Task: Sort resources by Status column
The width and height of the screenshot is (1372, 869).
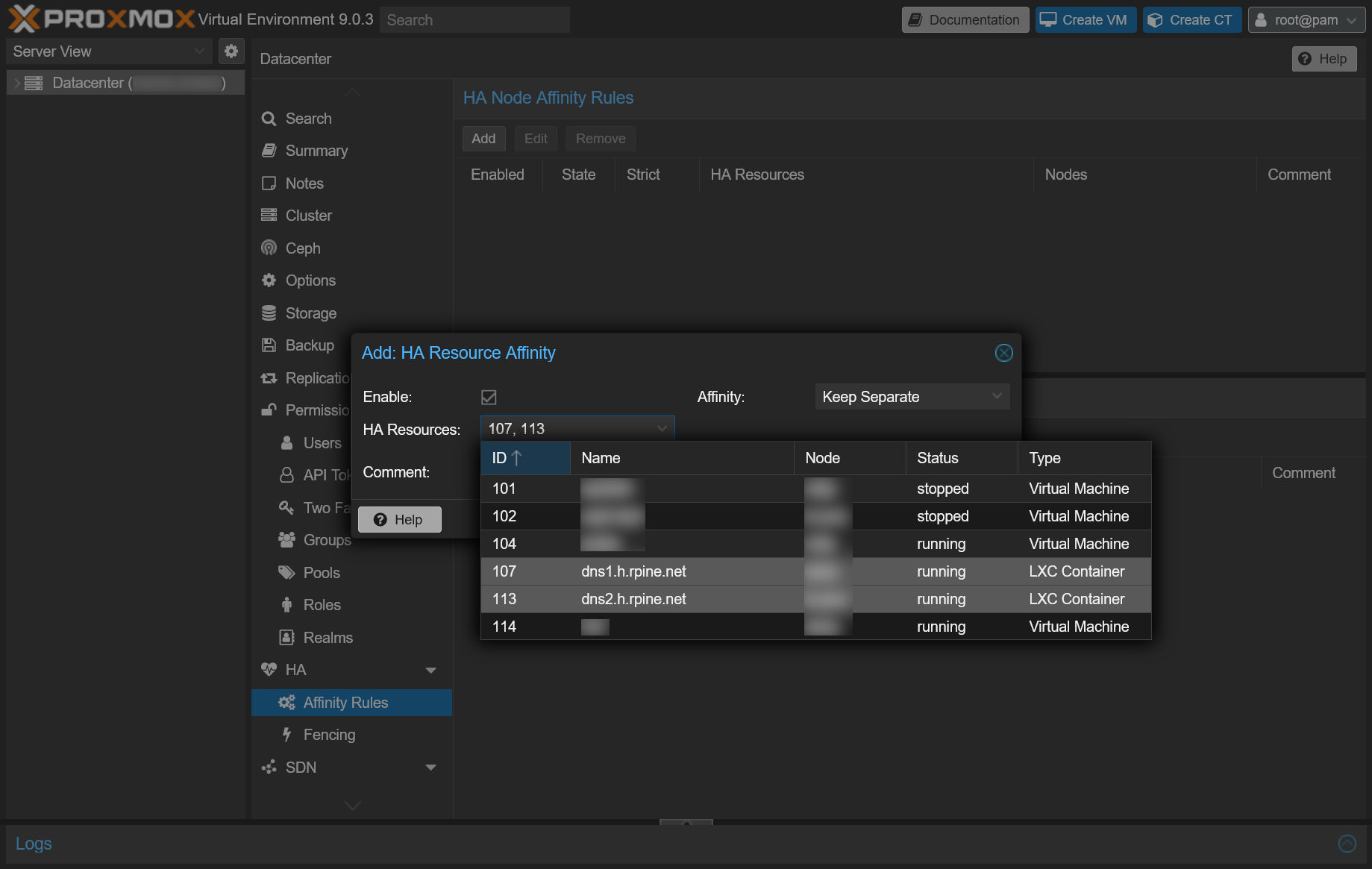Action: coord(962,458)
